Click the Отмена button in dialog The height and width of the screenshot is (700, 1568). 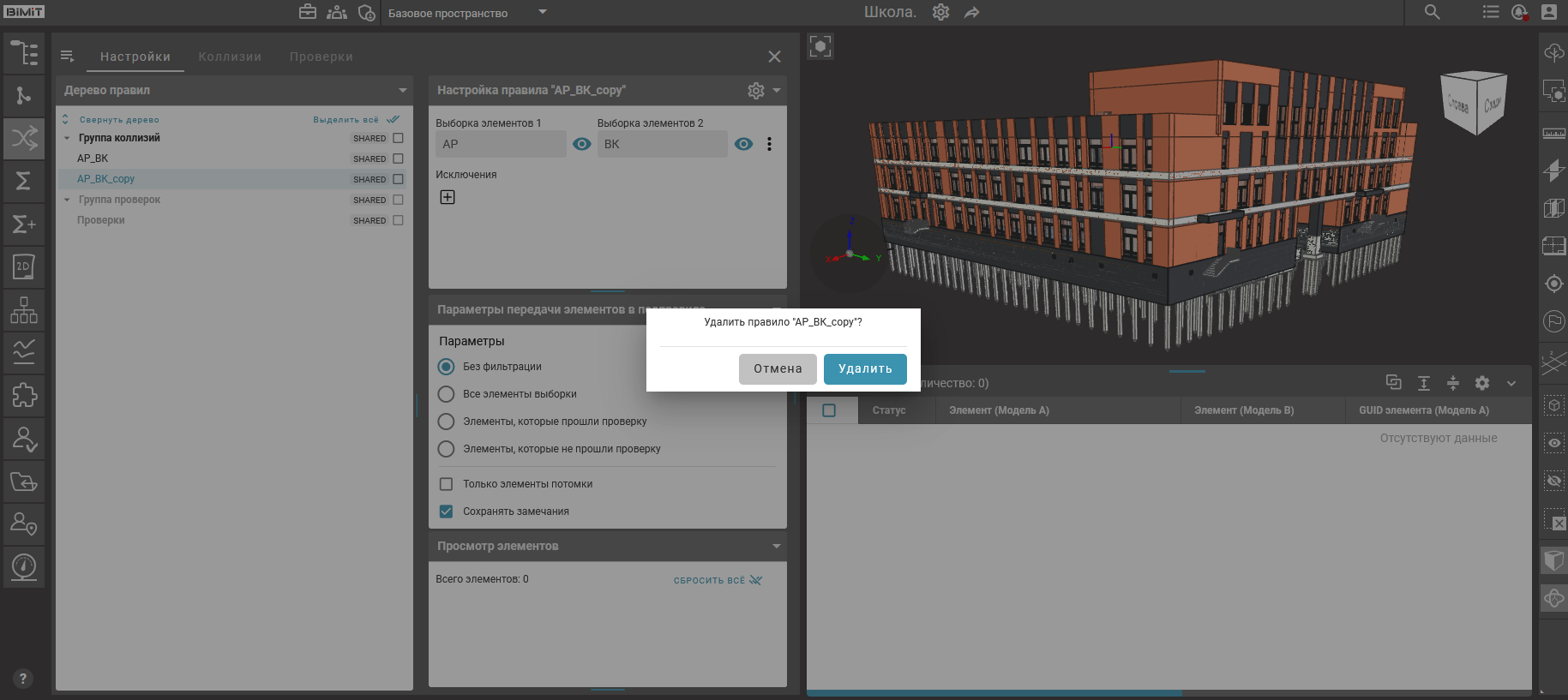[x=778, y=369]
